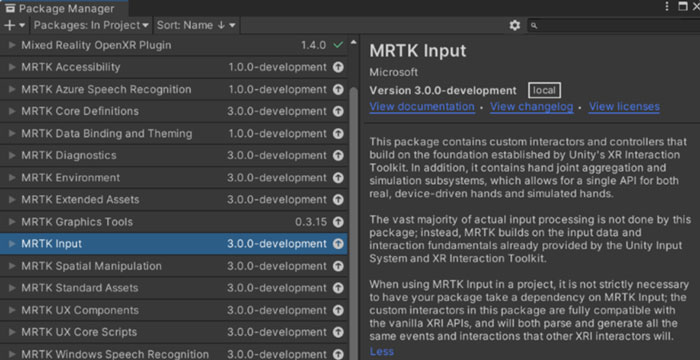Viewport: 700px width, 360px height.
Task: Click update icon for MRTK Standard Assets
Action: [x=338, y=288]
